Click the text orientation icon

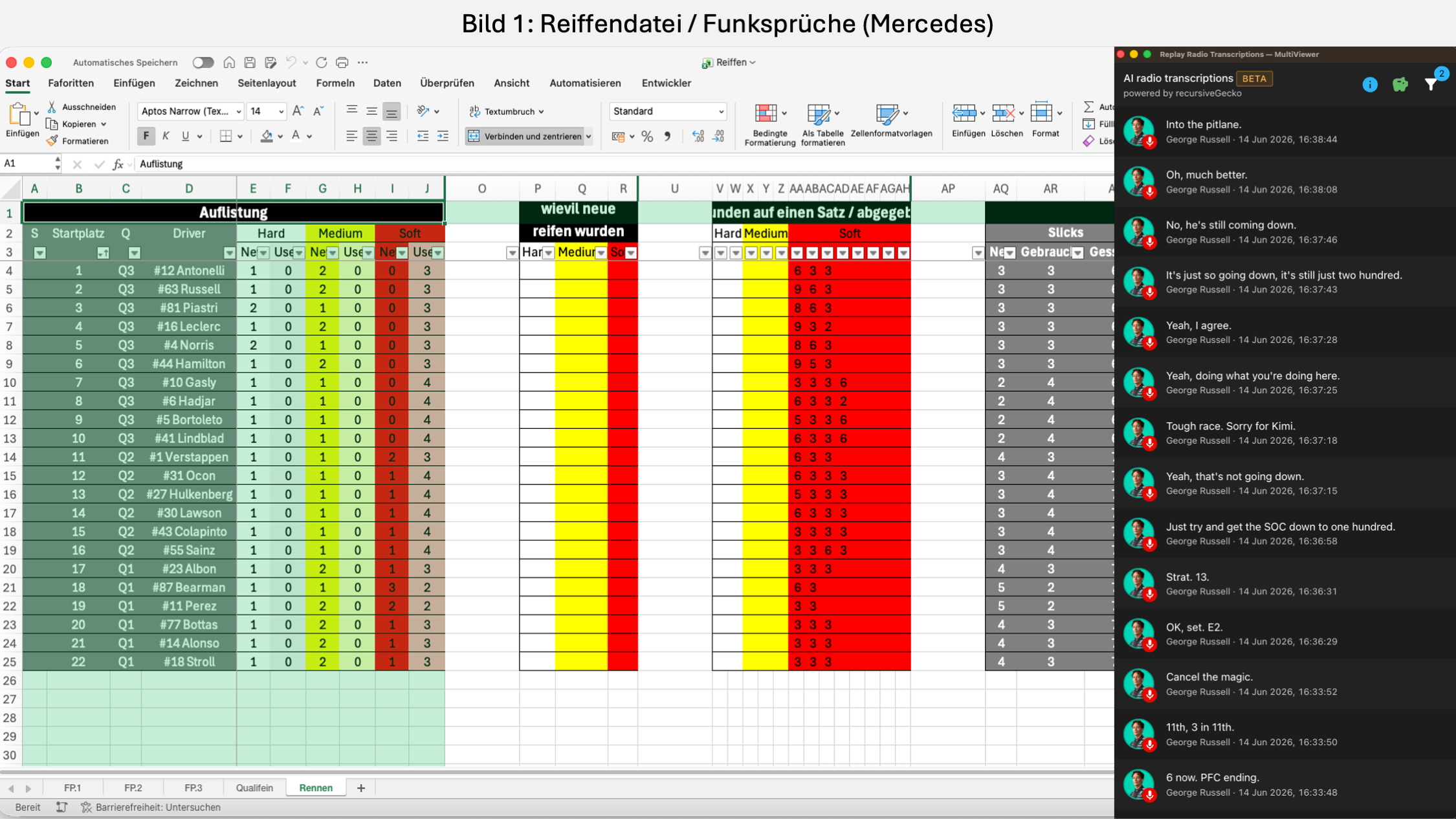point(423,111)
